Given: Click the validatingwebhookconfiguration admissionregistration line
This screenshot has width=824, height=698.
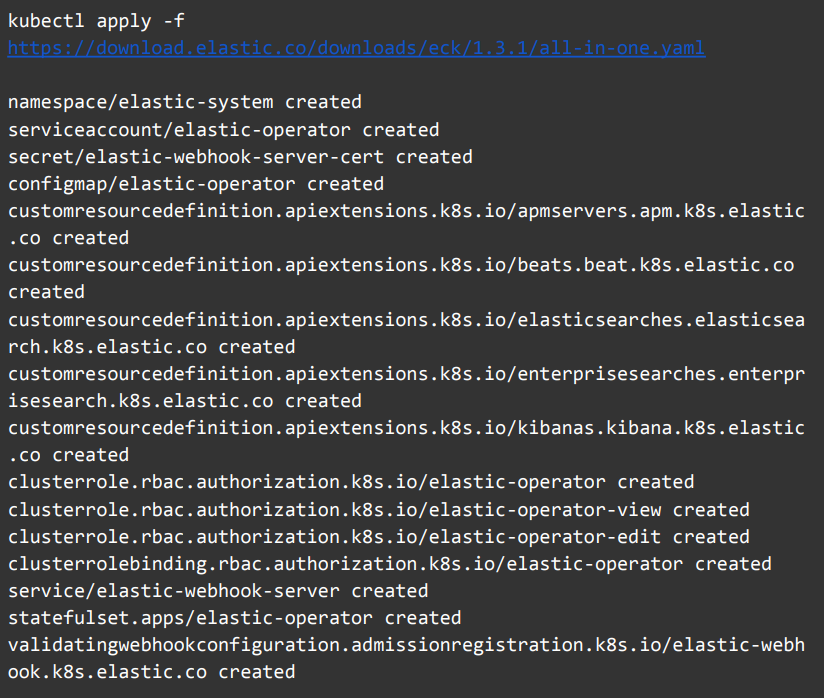Looking at the screenshot, I should click(x=406, y=645).
